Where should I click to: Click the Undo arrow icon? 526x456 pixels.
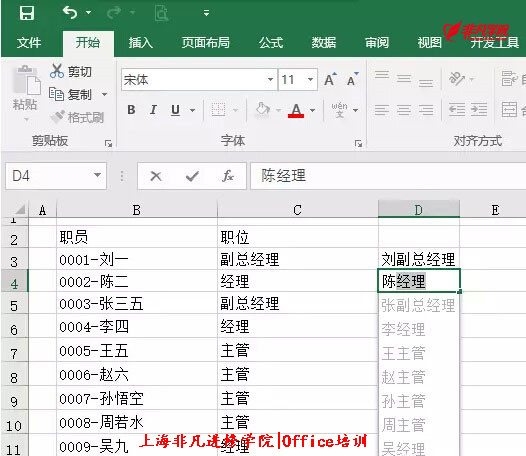coord(70,13)
